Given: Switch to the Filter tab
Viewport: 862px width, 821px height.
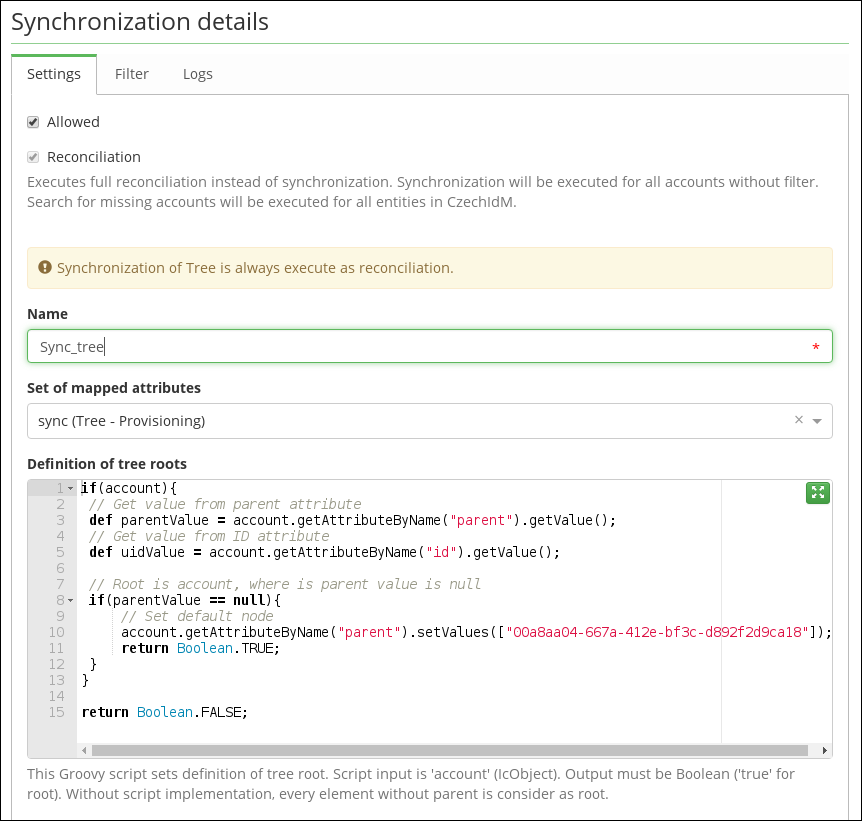Looking at the screenshot, I should click(x=131, y=74).
